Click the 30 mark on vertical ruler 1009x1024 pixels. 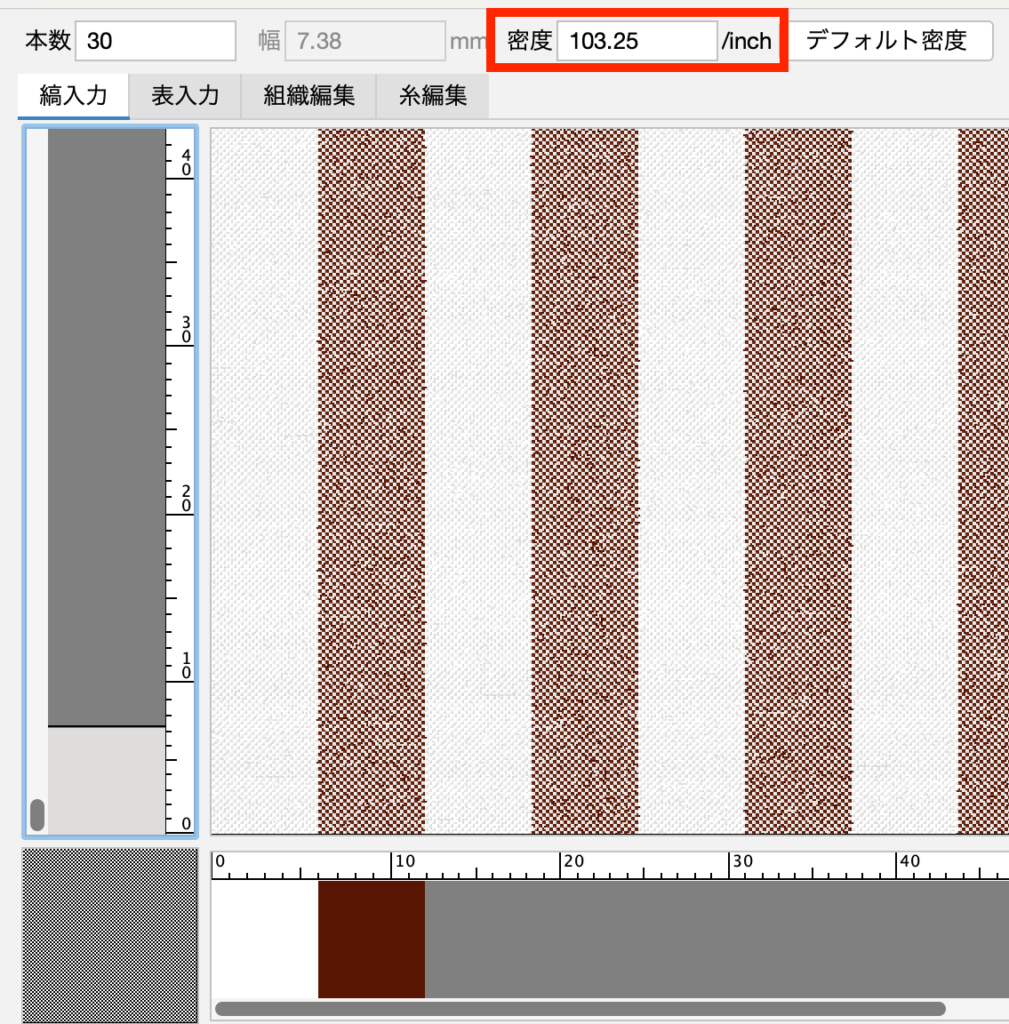click(186, 330)
